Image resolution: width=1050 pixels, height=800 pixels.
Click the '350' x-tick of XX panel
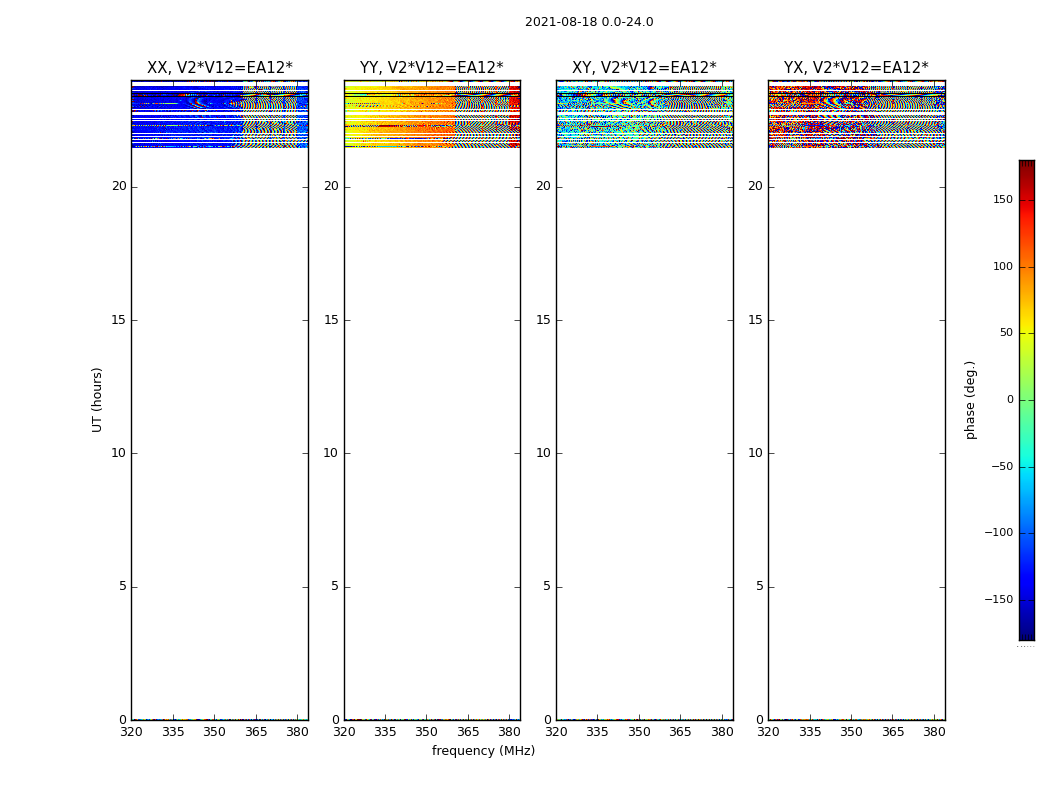[x=214, y=732]
